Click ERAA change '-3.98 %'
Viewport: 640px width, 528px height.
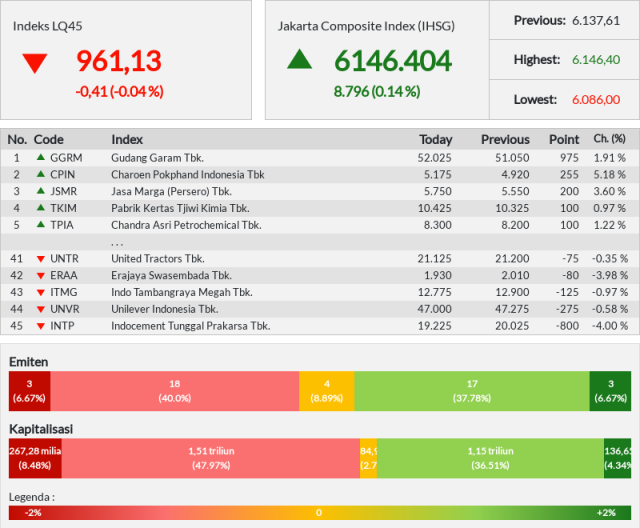(x=610, y=275)
